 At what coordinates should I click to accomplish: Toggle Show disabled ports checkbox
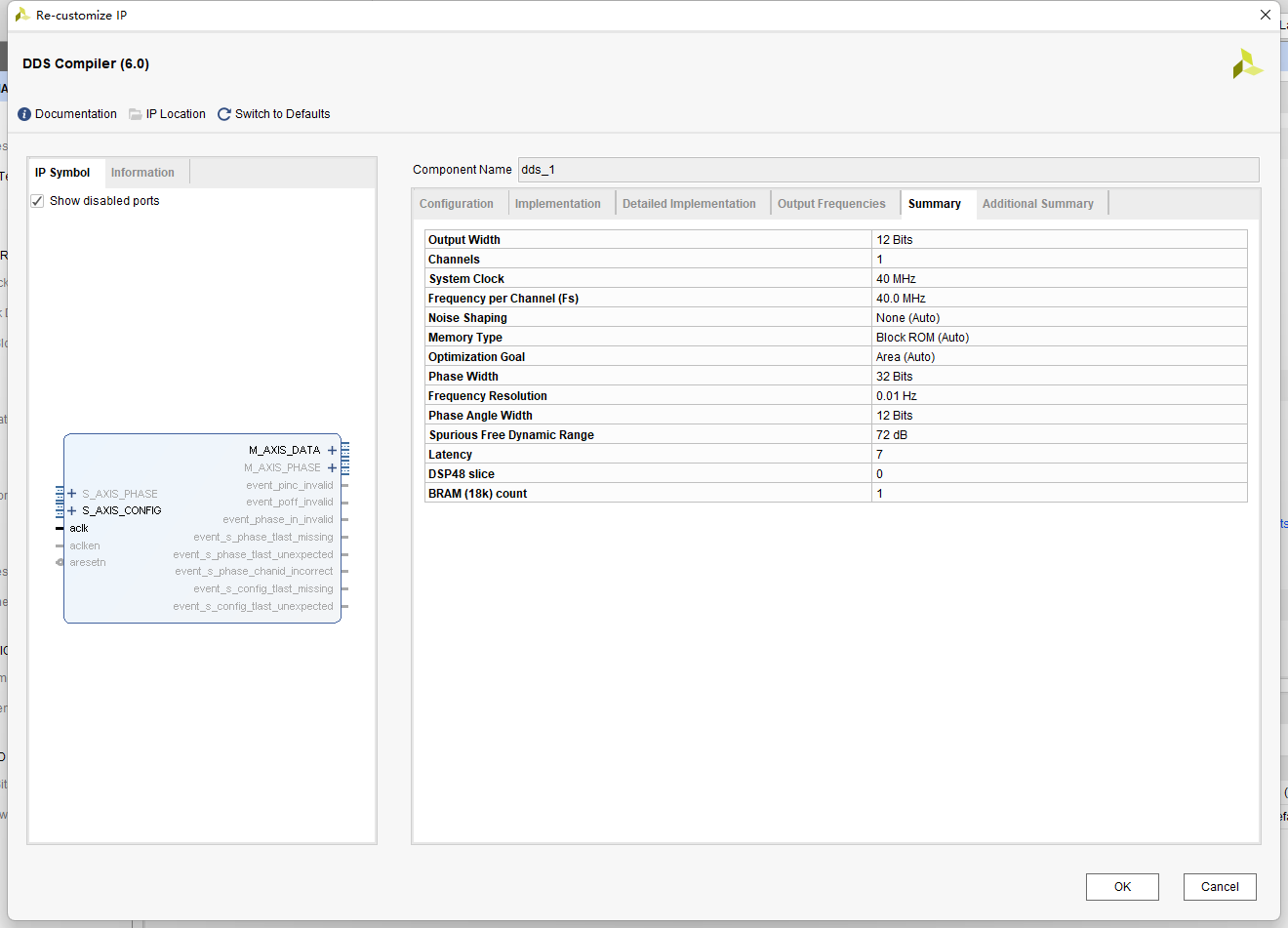pos(37,201)
